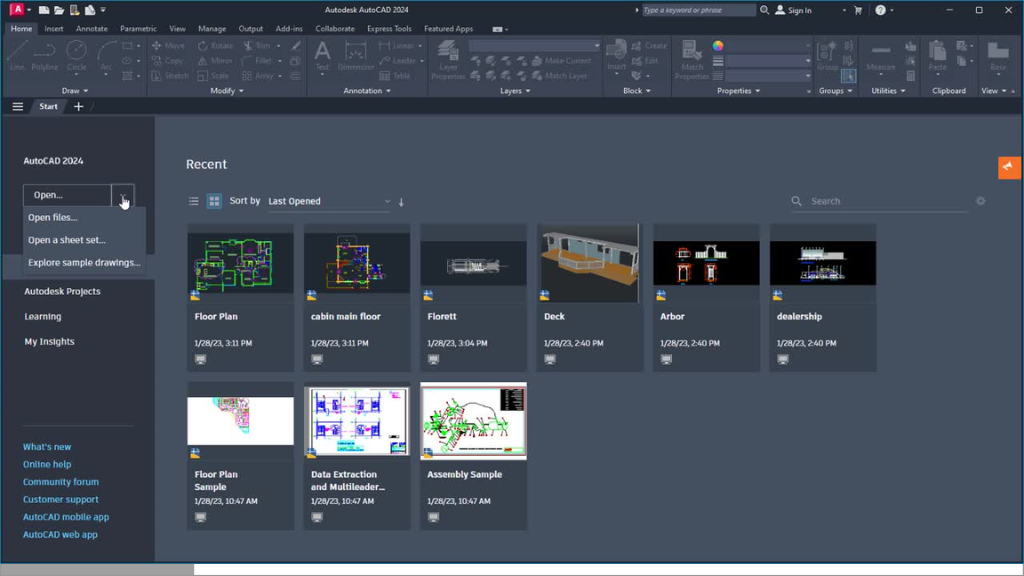Select the Polyline tool
The image size is (1024, 576).
(x=44, y=55)
